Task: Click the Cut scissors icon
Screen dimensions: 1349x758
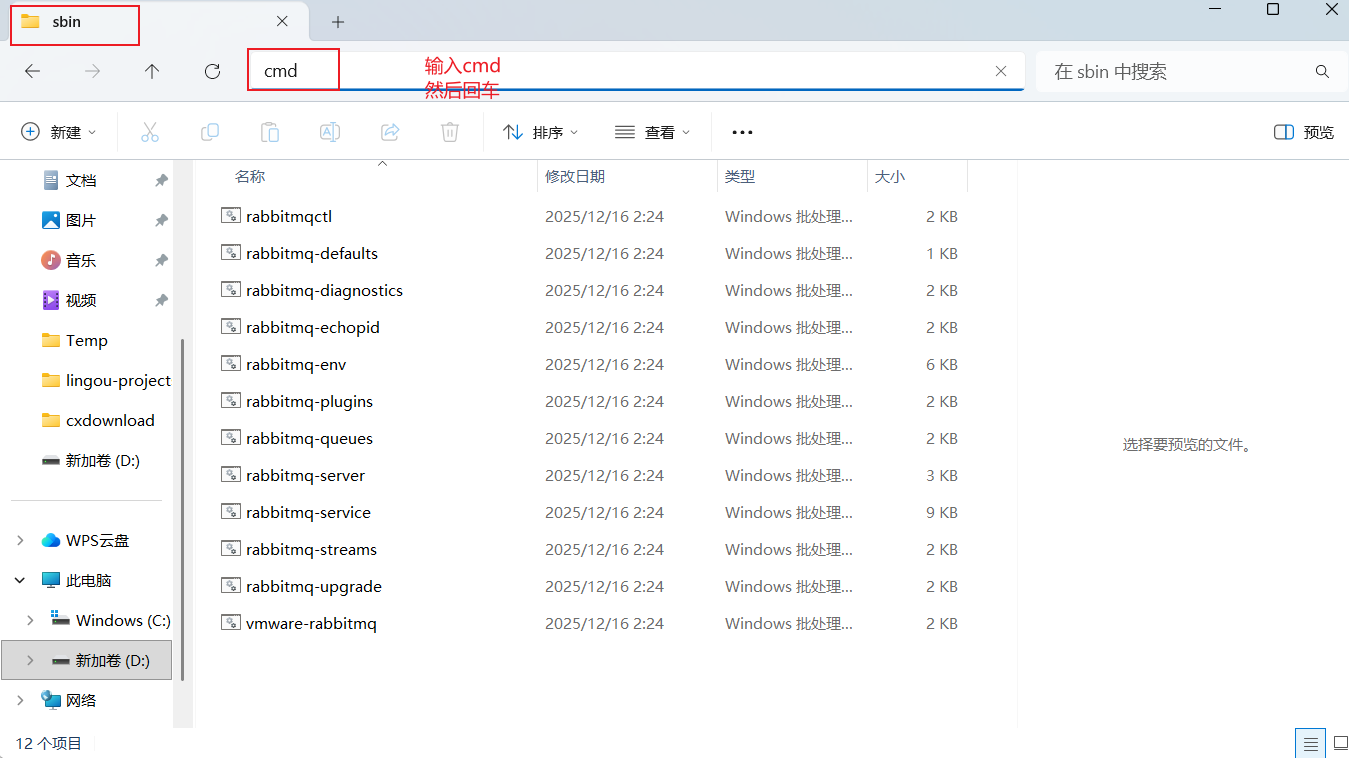Action: [x=150, y=132]
